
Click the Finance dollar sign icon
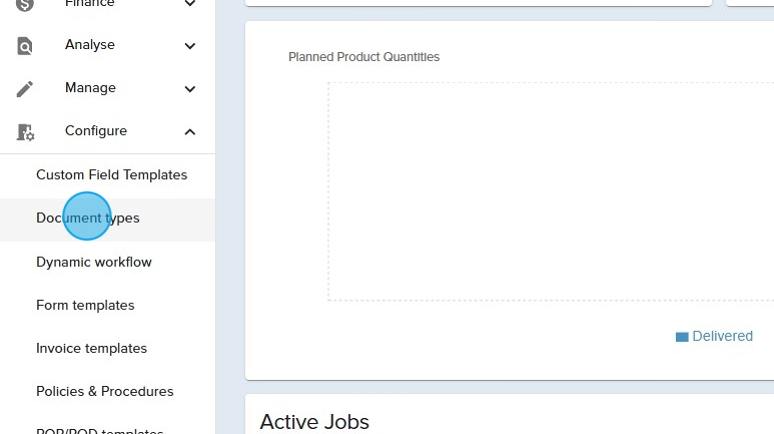pyautogui.click(x=25, y=4)
